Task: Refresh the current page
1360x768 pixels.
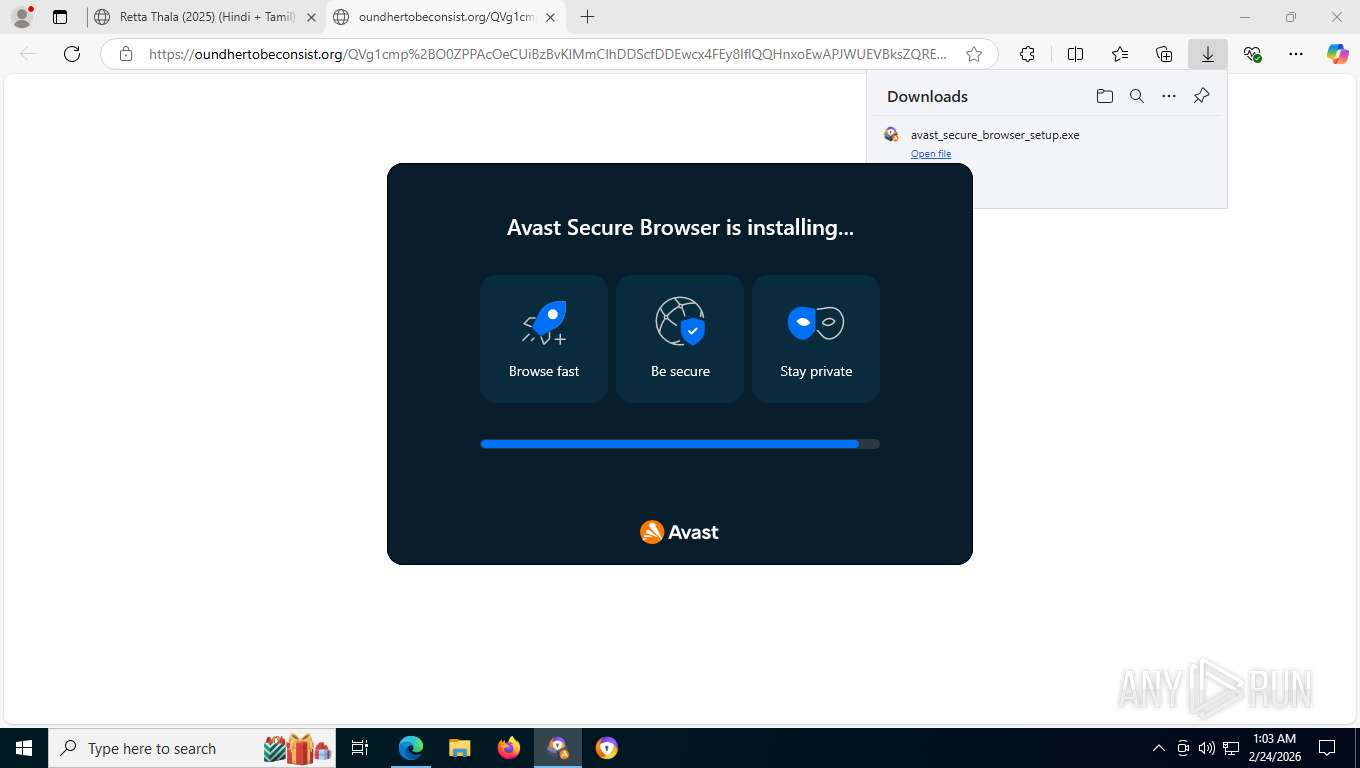Action: point(72,54)
